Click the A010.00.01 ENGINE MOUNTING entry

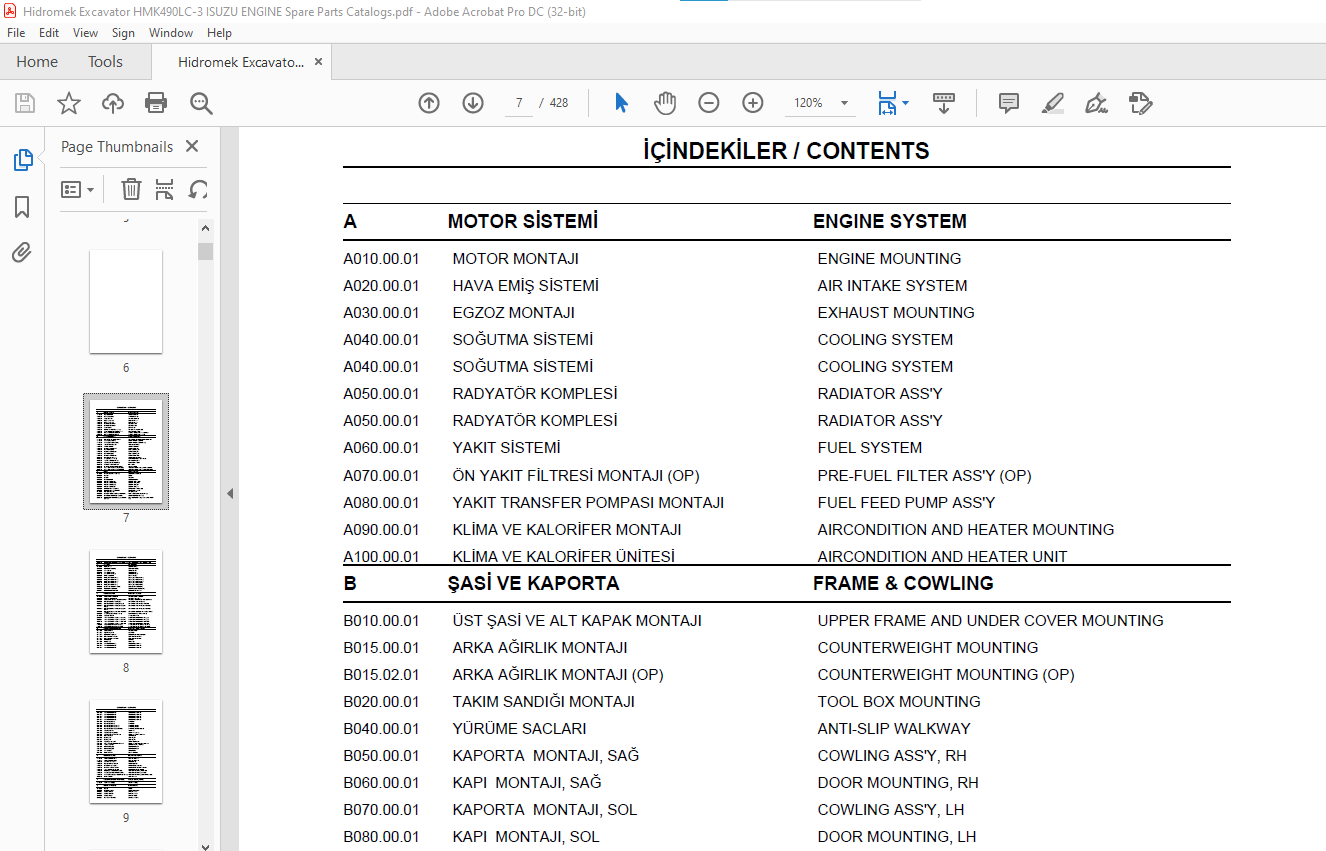pyautogui.click(x=652, y=258)
